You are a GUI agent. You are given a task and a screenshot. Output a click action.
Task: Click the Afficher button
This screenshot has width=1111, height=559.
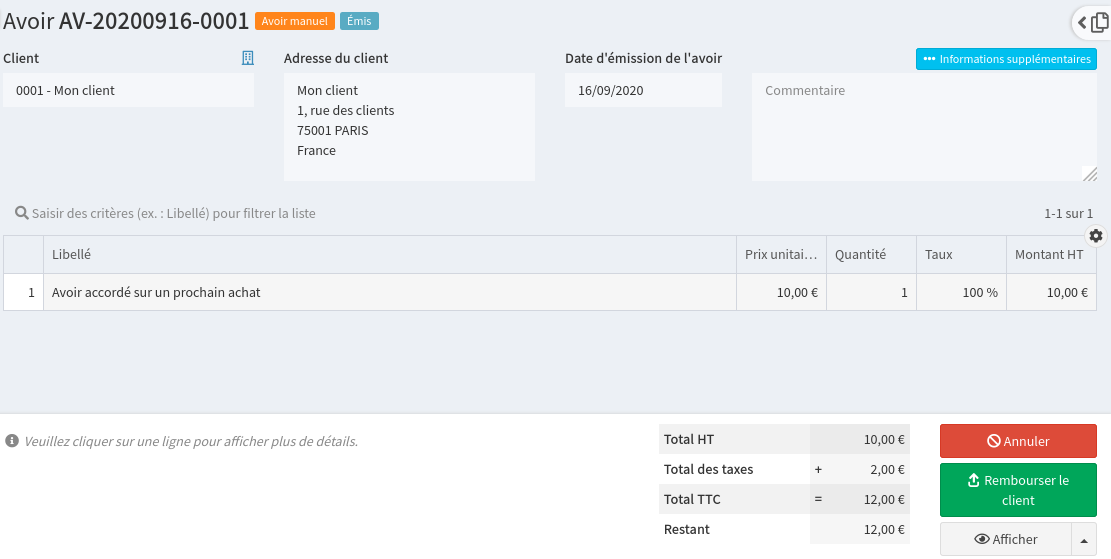pos(1005,540)
